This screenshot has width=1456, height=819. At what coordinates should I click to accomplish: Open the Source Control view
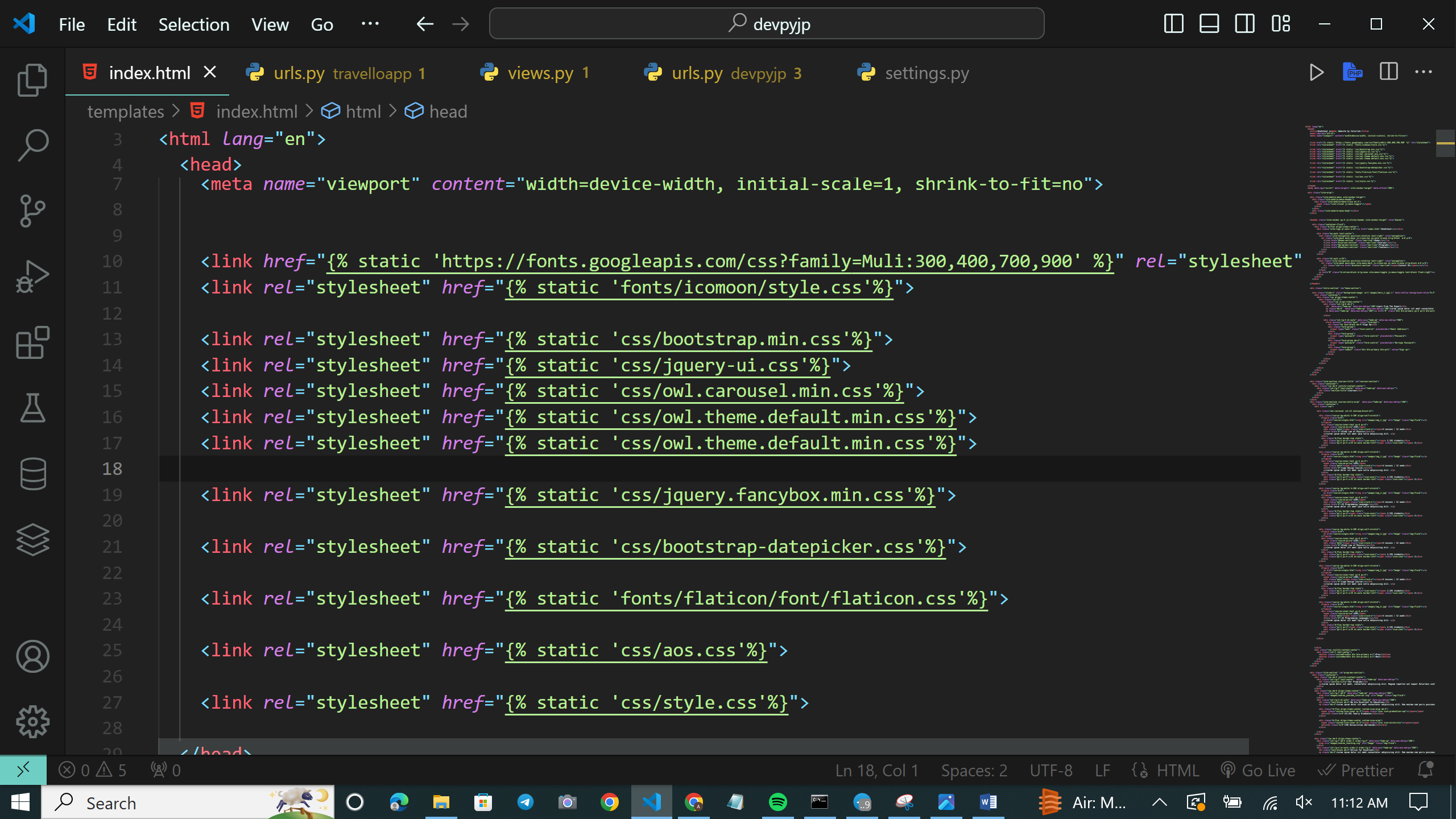click(x=32, y=210)
